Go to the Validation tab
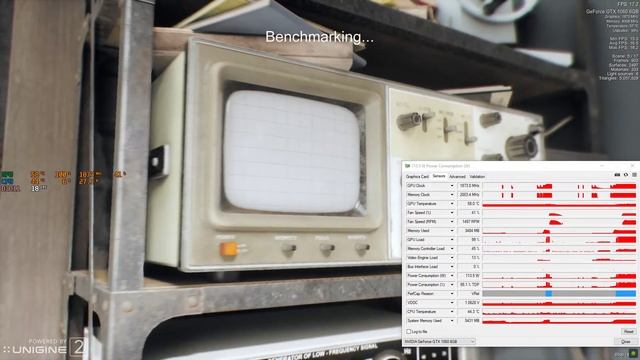 [x=477, y=177]
